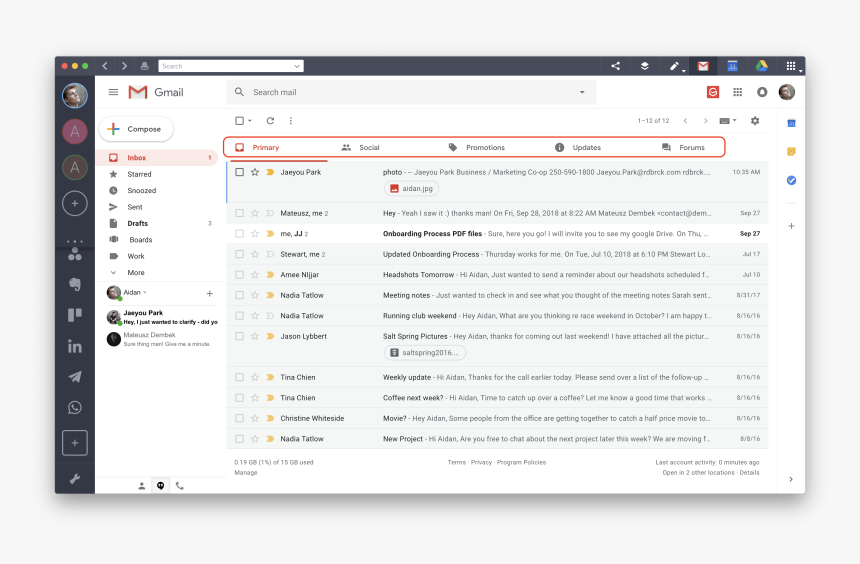Open the Gmail icon in the top toolbar
This screenshot has width=860, height=564.
[x=703, y=66]
